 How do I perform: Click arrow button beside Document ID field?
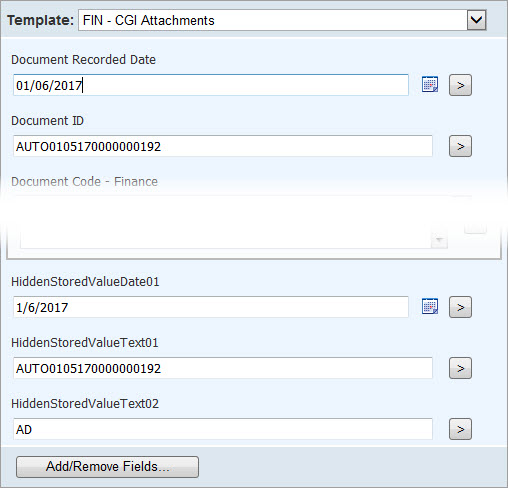point(460,146)
